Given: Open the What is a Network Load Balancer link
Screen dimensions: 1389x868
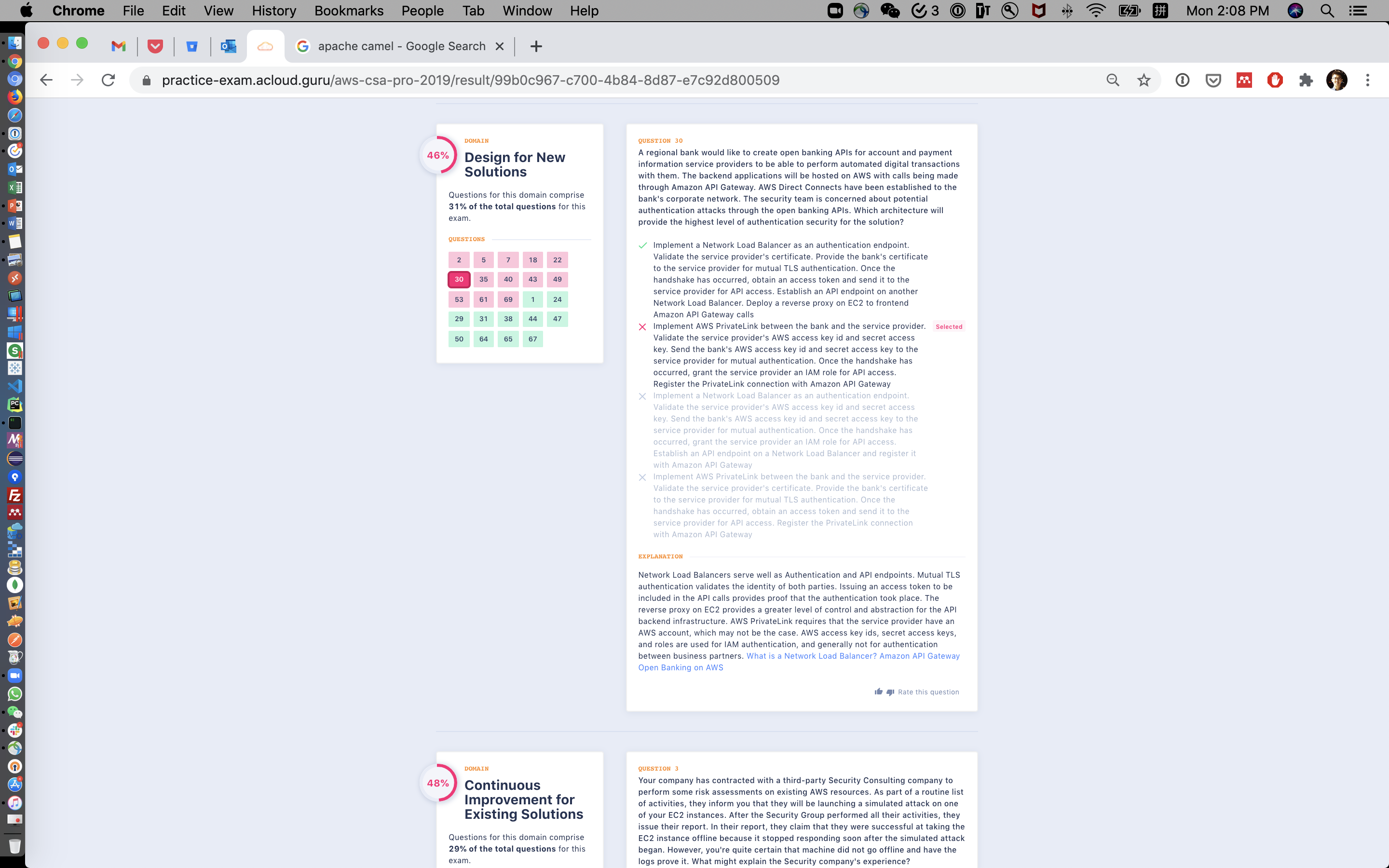Looking at the screenshot, I should 810,656.
